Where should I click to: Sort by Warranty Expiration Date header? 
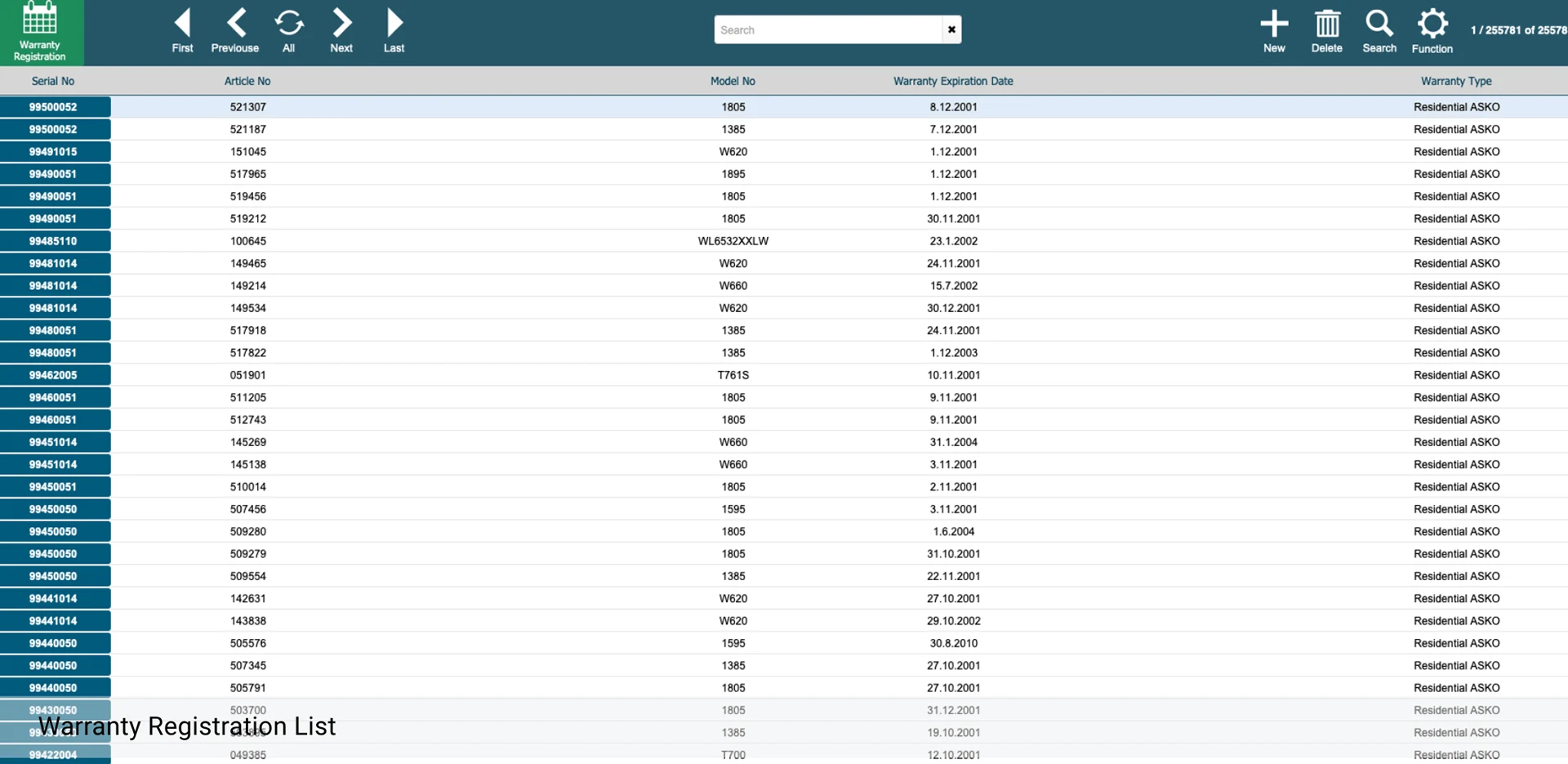[x=953, y=81]
